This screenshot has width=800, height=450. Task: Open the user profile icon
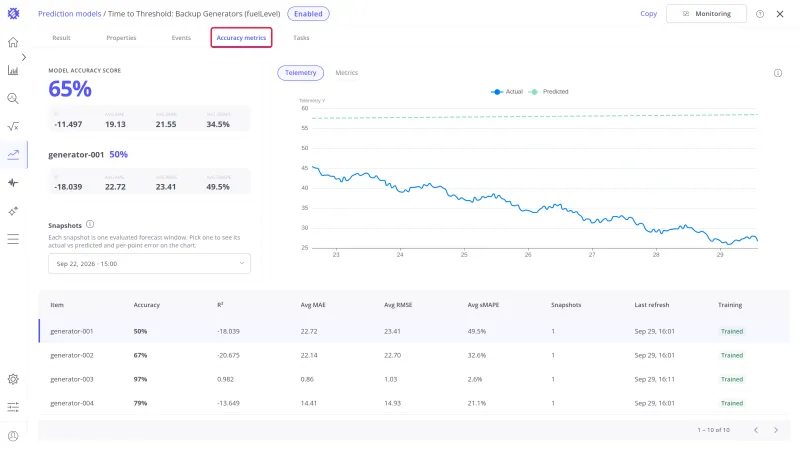click(x=13, y=436)
